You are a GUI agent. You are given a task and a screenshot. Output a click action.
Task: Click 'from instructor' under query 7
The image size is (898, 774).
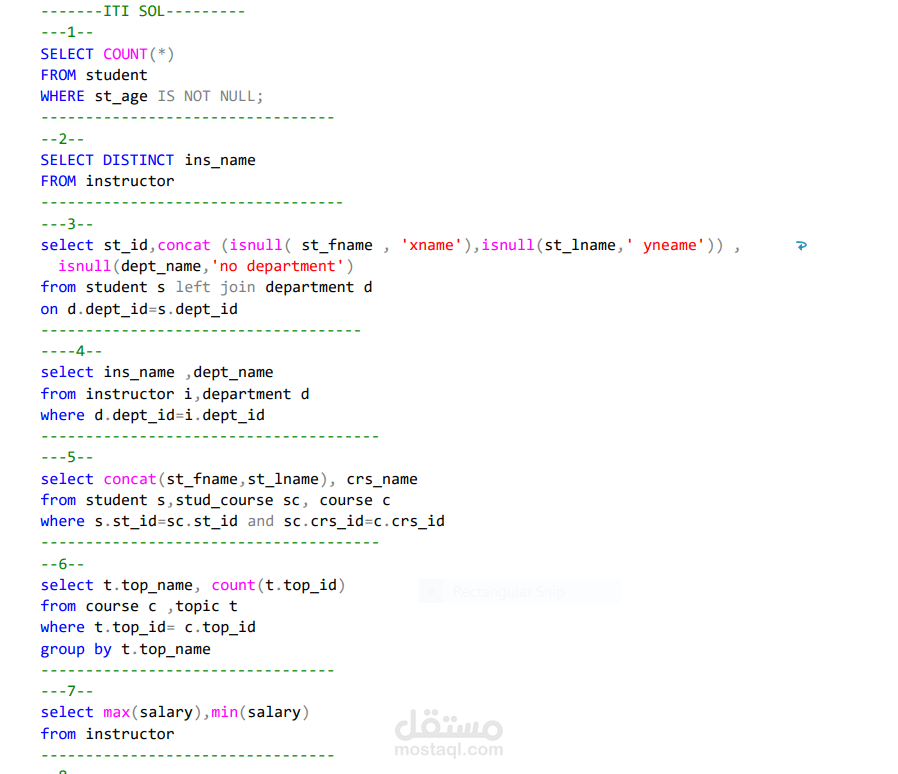(x=107, y=734)
